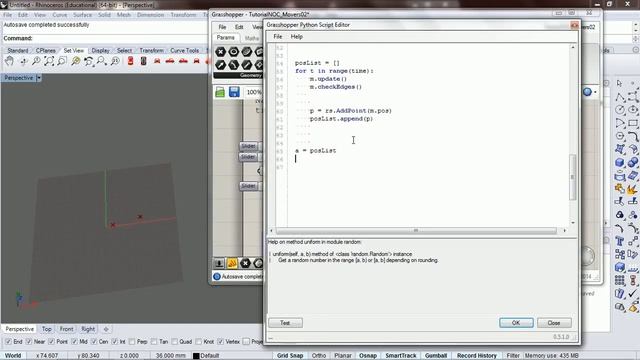The width and height of the screenshot is (640, 360).
Task: Click the Zoom Selected yellow magnifier
Action: (76, 61)
